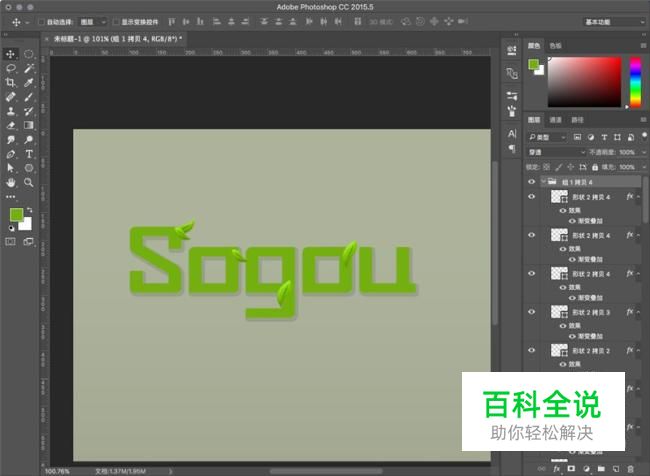Enable the 显示变换控件 checkbox
Image resolution: width=650 pixels, height=476 pixels.
[114, 21]
